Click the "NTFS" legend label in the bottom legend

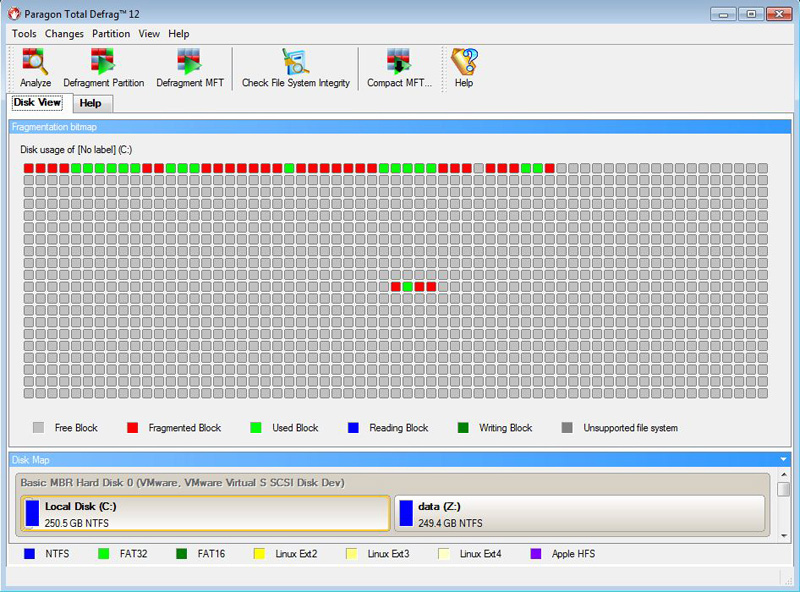tap(57, 554)
